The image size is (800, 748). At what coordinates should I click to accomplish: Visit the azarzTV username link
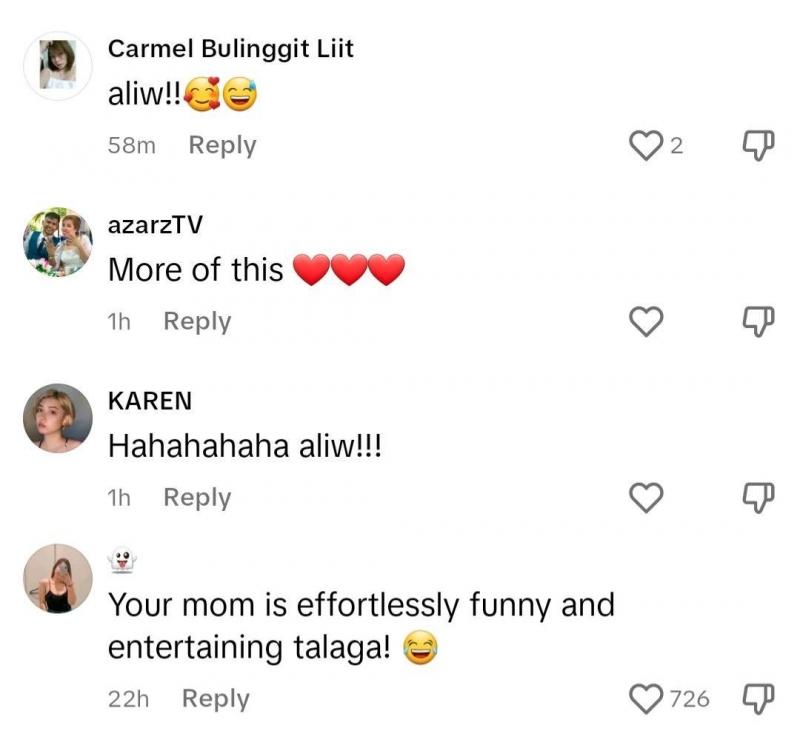(155, 224)
